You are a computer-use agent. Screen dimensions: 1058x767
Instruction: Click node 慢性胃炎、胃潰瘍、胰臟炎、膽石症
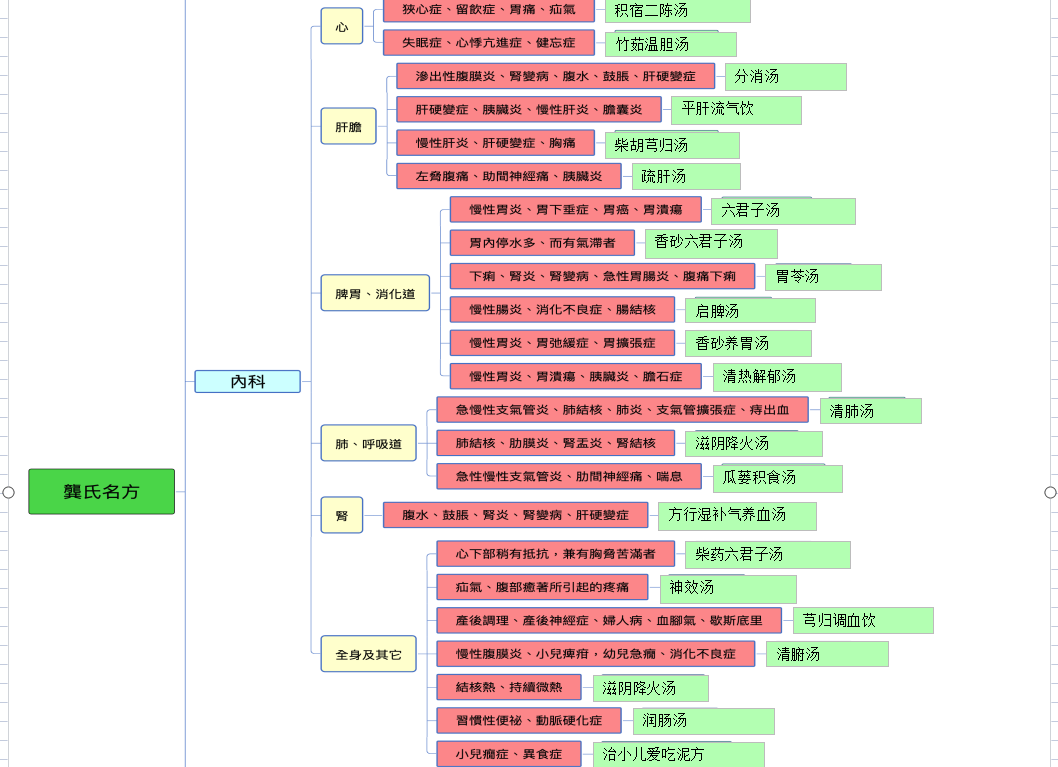pos(576,376)
